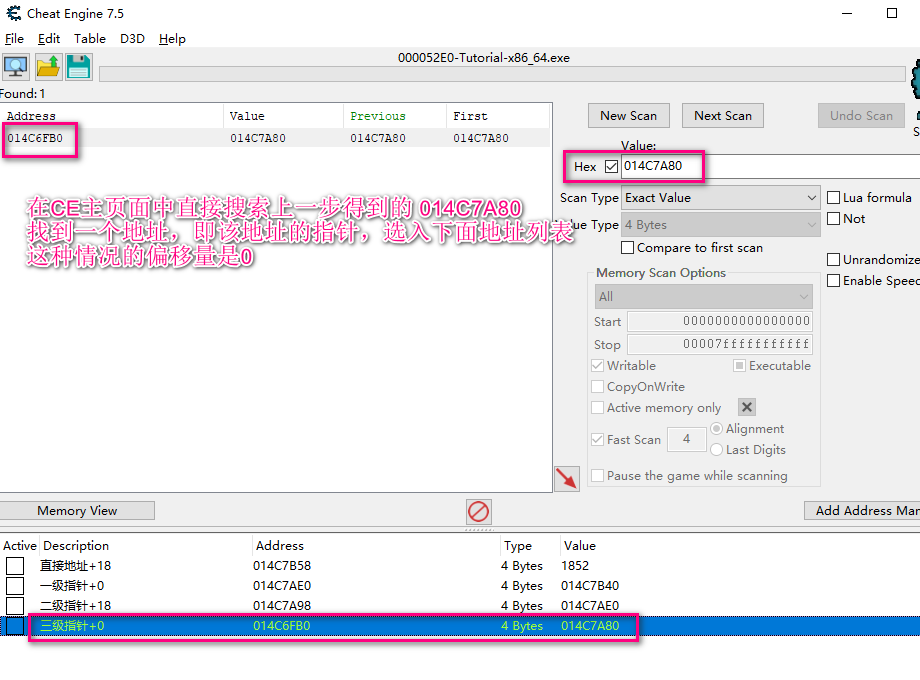Screen dimensions: 920x680
Task: Click the scan progress bar
Action: pyautogui.click(x=502, y=74)
